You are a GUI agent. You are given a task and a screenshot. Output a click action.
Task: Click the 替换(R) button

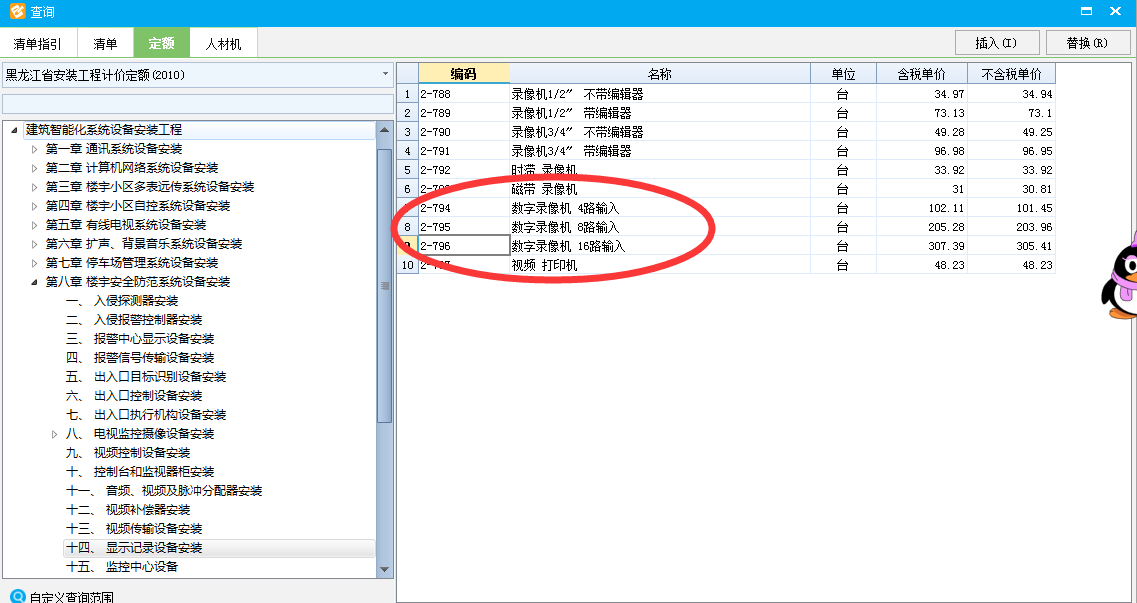[x=1088, y=43]
